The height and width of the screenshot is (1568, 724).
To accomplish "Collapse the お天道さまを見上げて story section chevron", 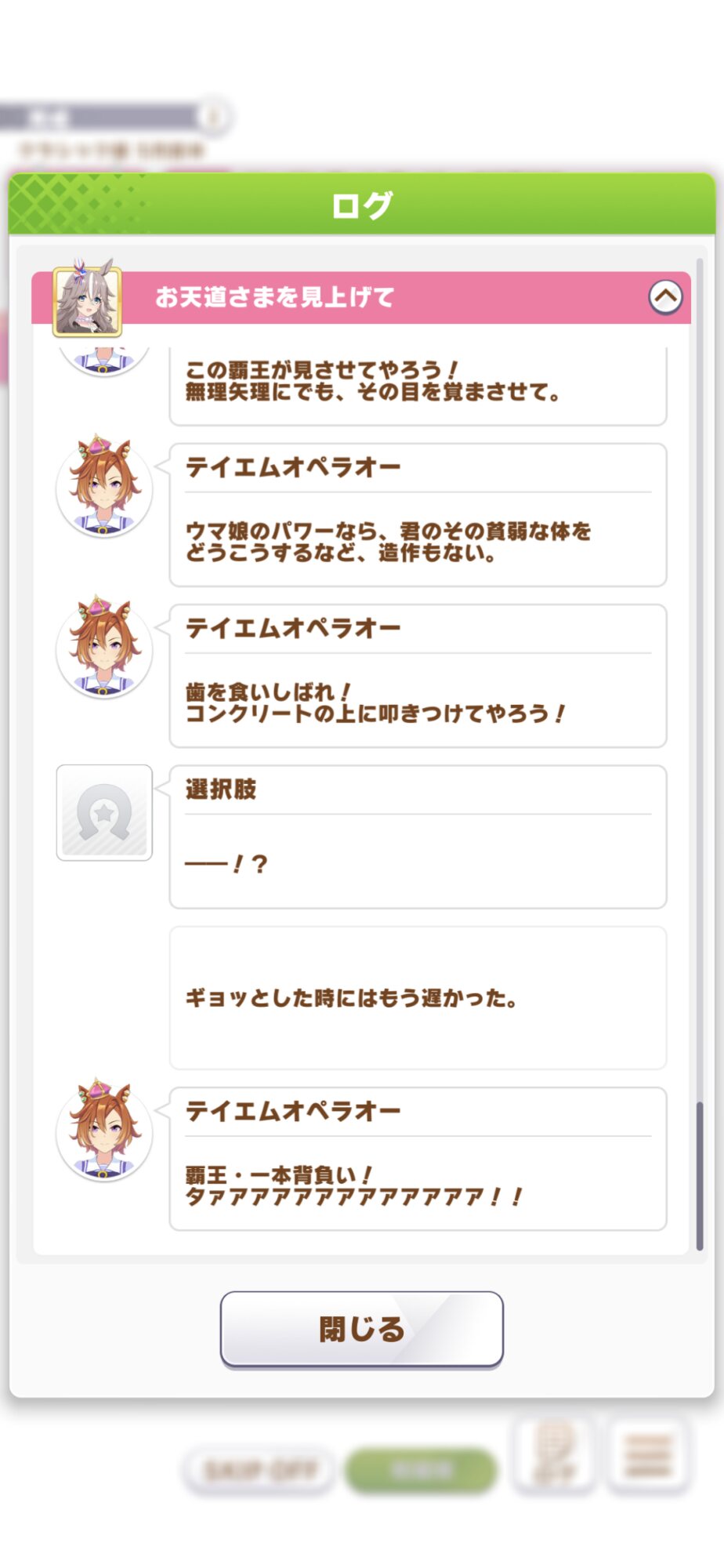I will click(x=665, y=297).
